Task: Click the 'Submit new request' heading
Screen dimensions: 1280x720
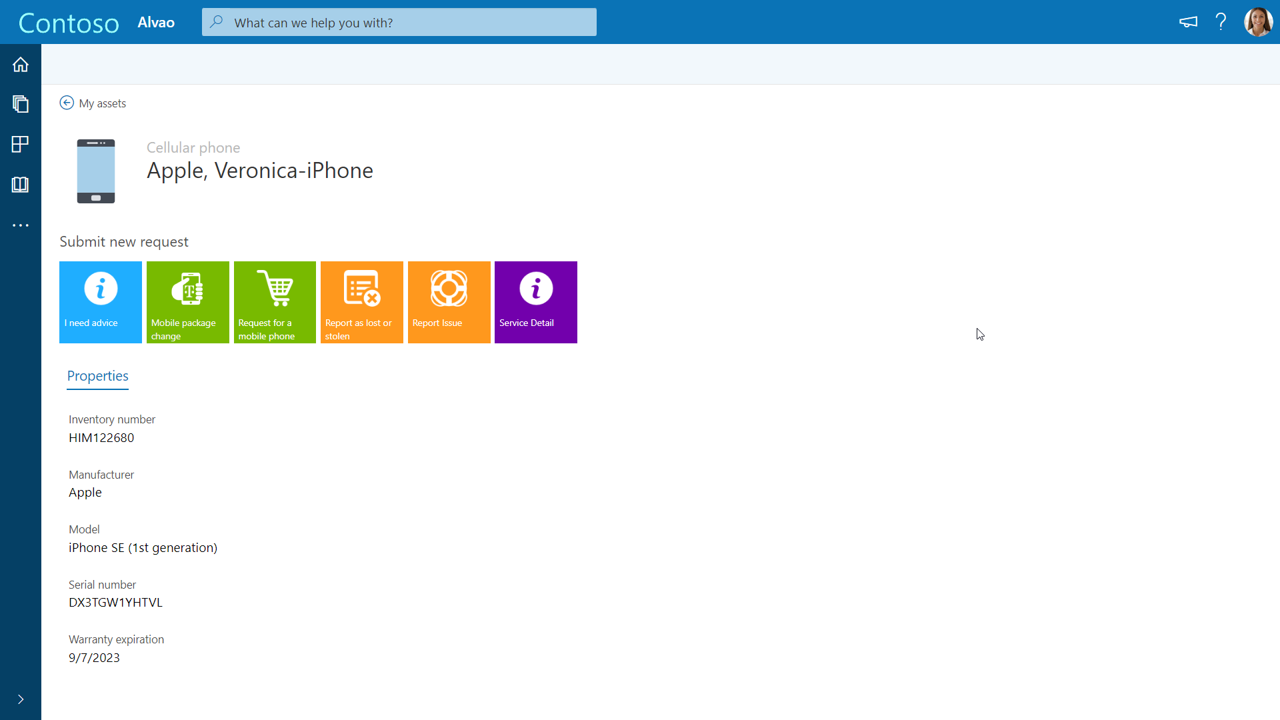Action: [124, 242]
